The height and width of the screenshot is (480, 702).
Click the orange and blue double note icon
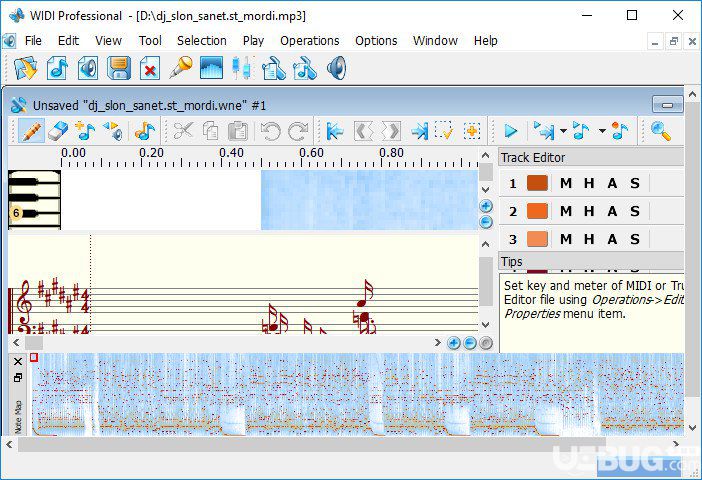pyautogui.click(x=145, y=131)
